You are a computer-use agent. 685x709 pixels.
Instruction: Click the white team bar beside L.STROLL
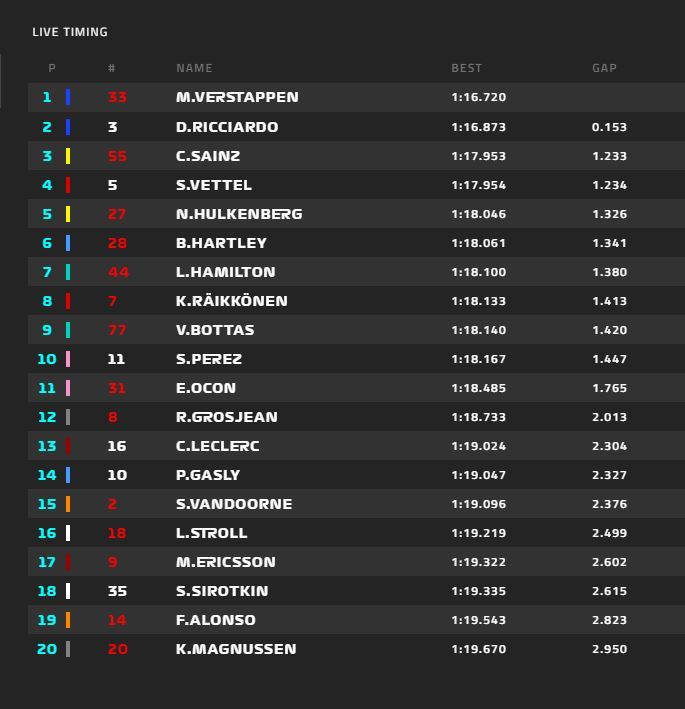tap(68, 533)
